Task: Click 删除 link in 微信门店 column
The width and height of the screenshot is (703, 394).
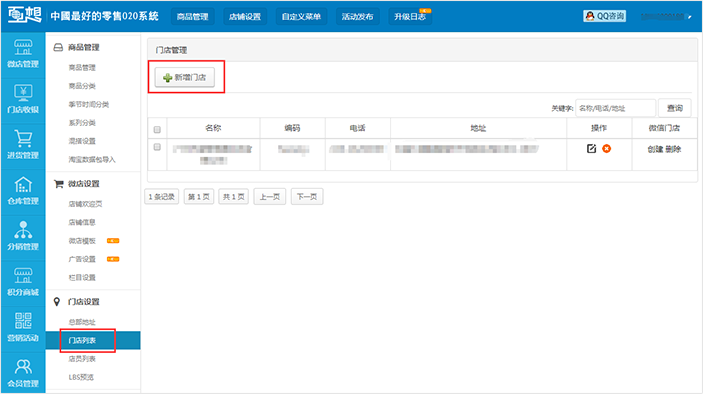Action: pyautogui.click(x=673, y=149)
